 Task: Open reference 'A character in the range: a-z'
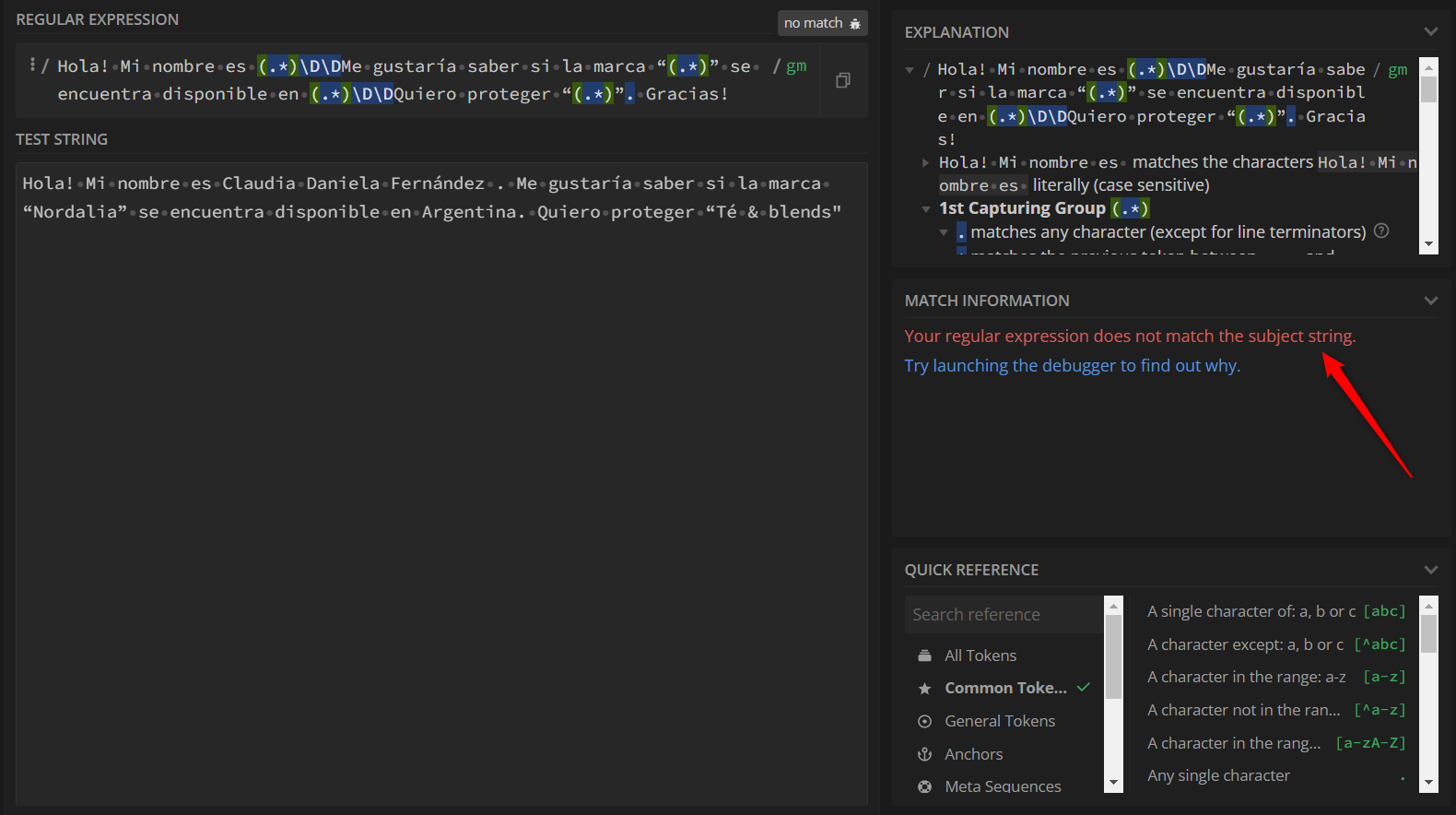point(1276,677)
